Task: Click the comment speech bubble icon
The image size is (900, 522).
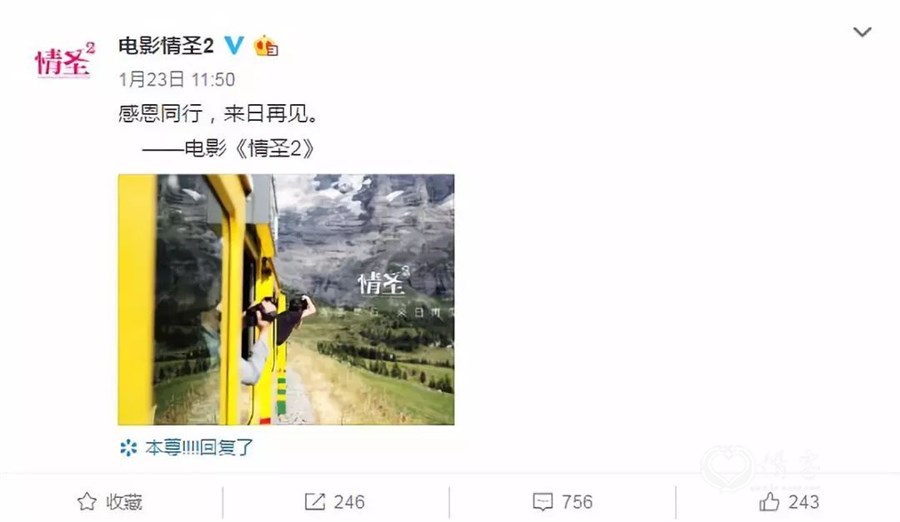Action: [542, 502]
